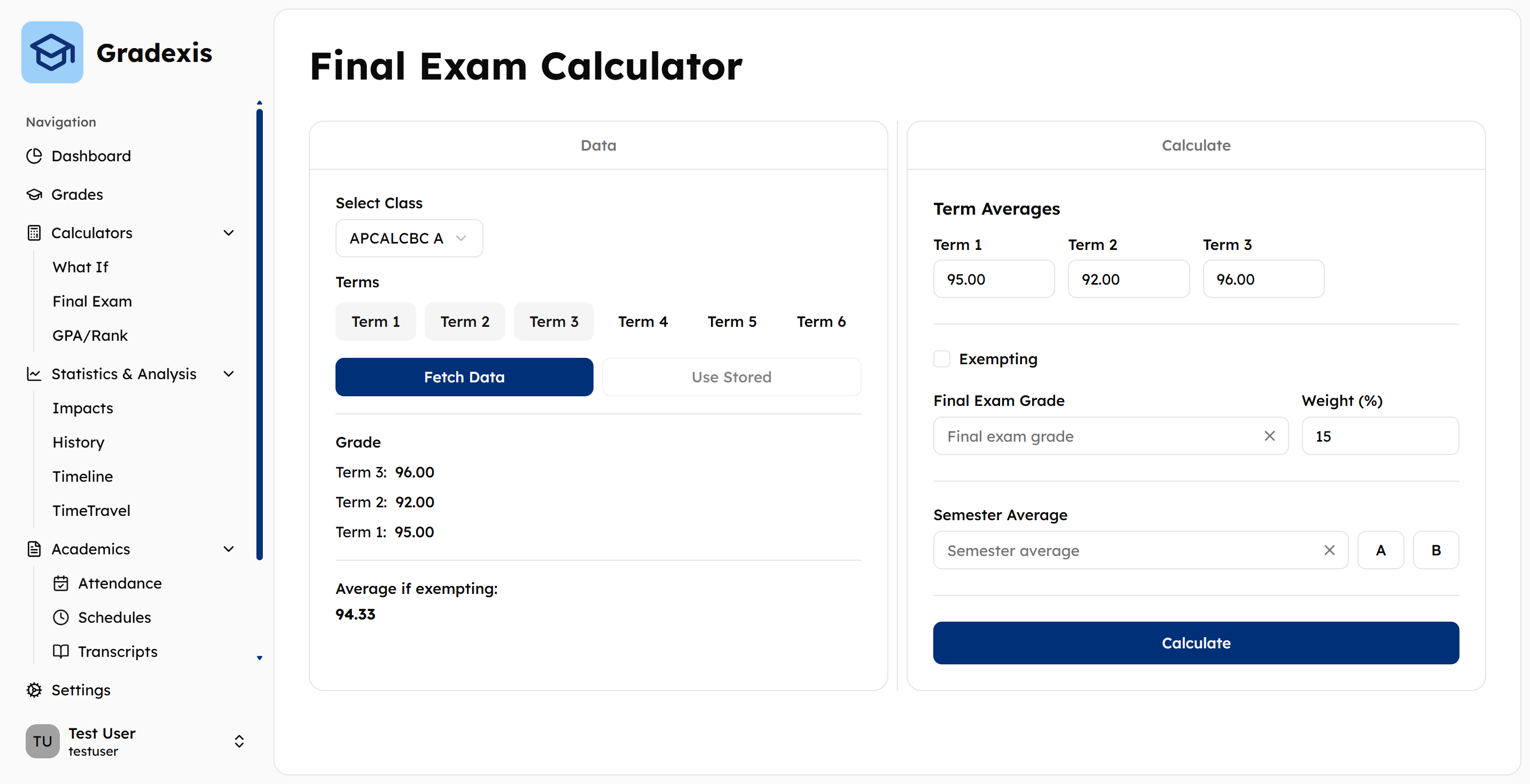The width and height of the screenshot is (1530, 784).
Task: Click the Weight percentage input field
Action: 1380,436
